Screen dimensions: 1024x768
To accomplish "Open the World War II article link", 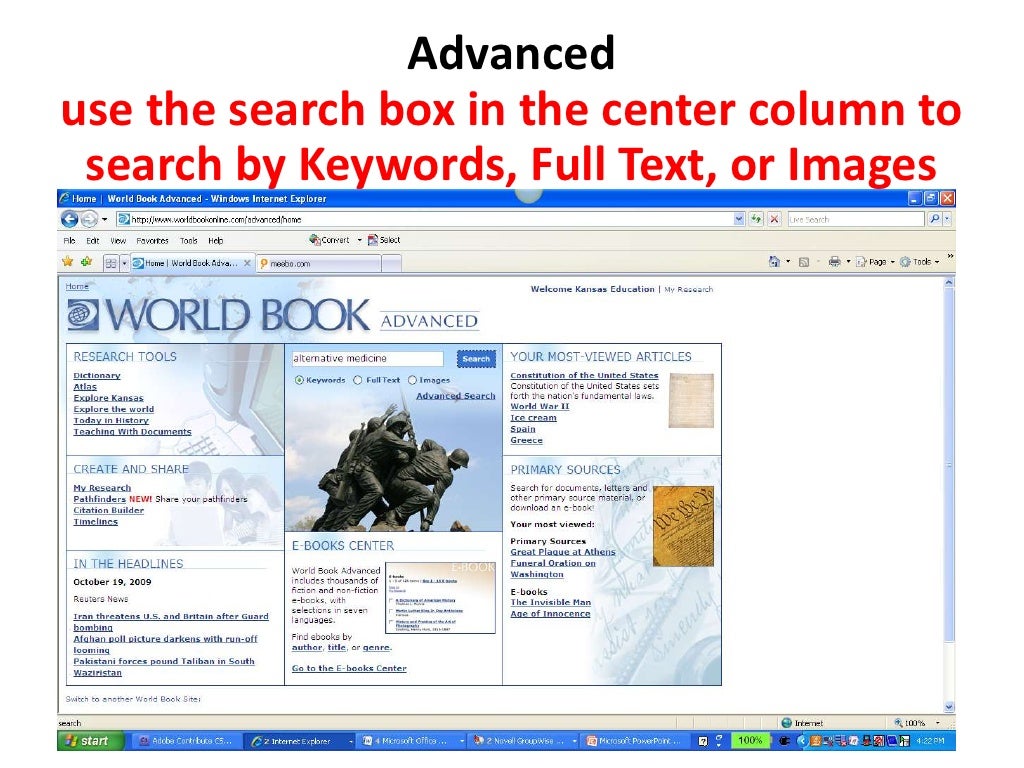I will [x=539, y=406].
